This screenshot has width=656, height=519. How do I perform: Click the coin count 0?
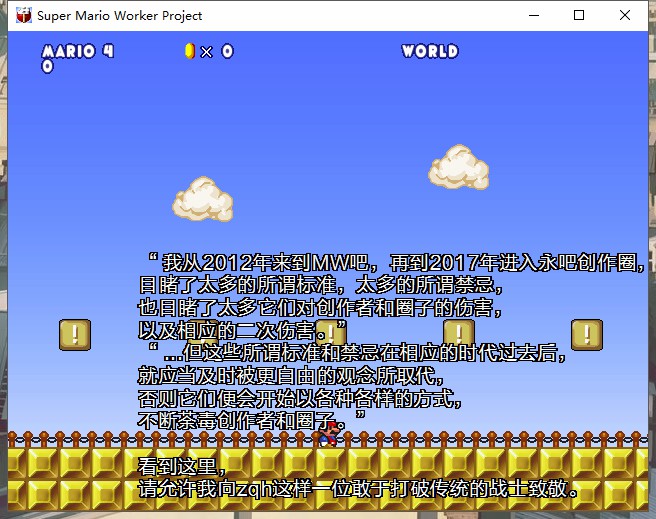(x=228, y=51)
